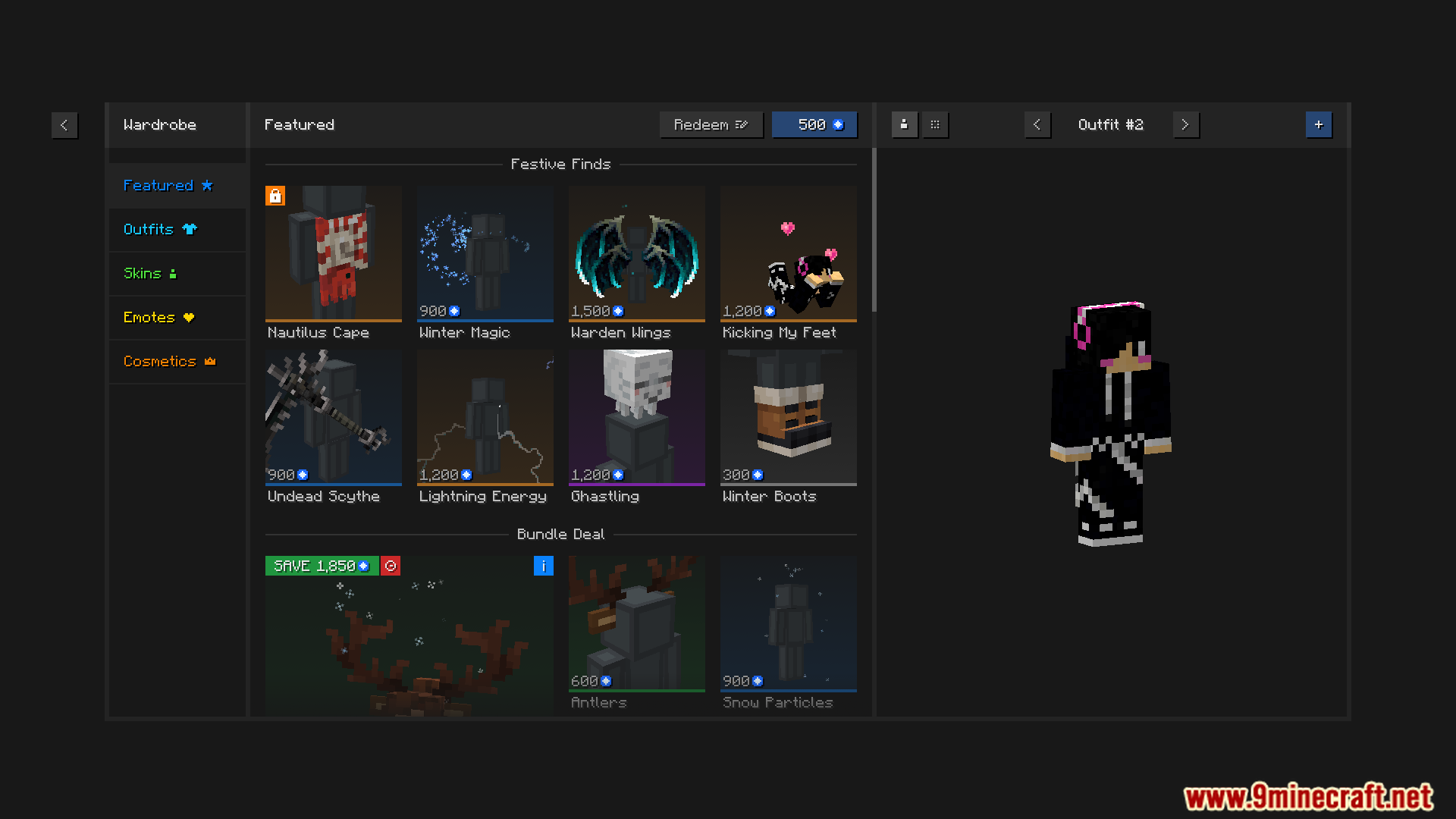1456x819 pixels.
Task: Click the store list scrollbar
Action: coord(874,230)
